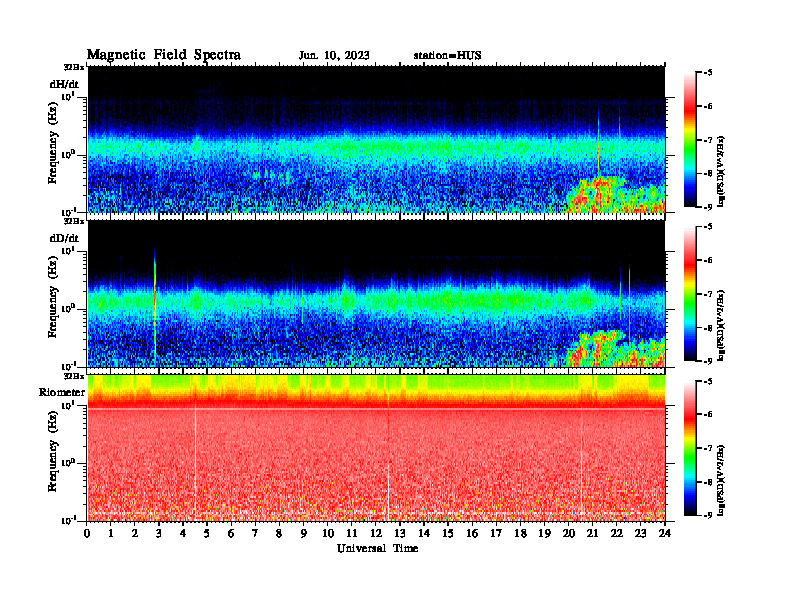Click the tall spike near hour 3 in dD/dt panel
This screenshot has height=612, width=792.
[x=155, y=307]
